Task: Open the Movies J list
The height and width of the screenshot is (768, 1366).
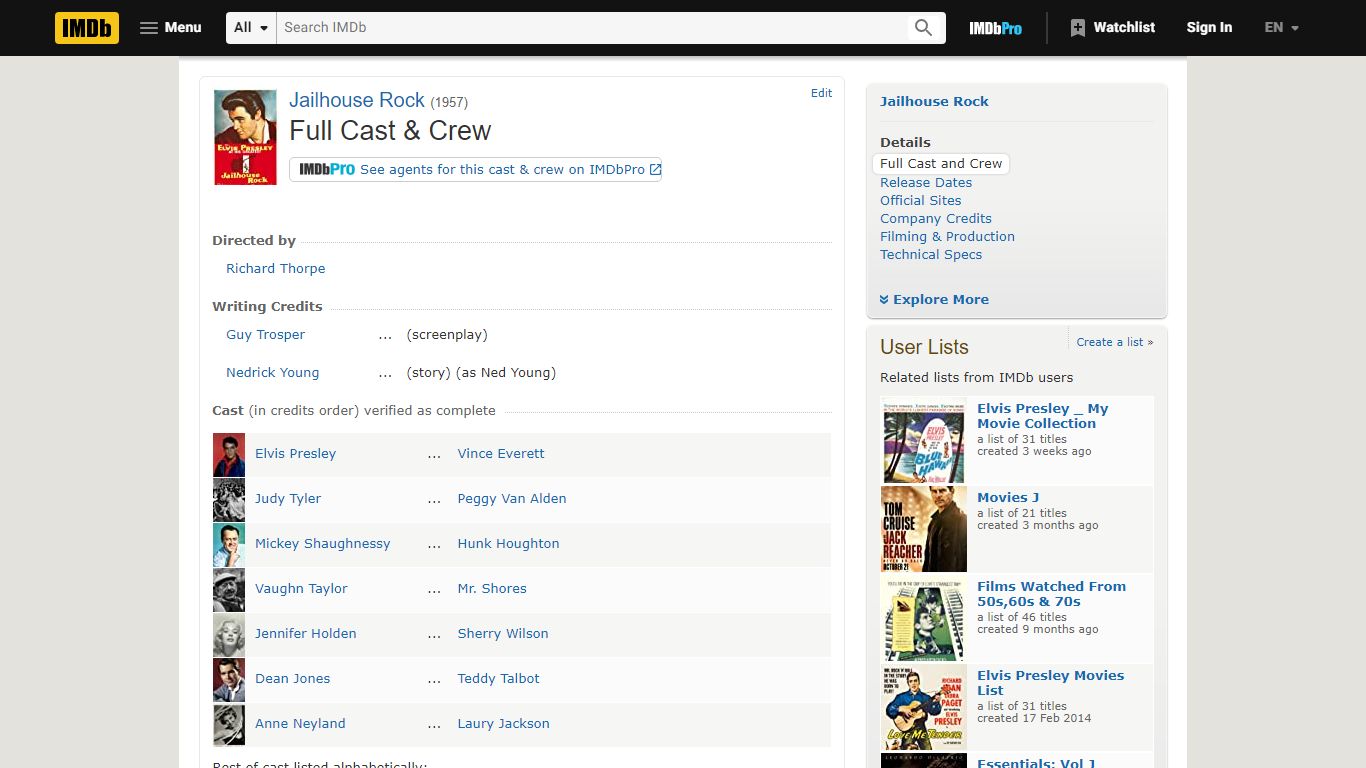Action: 1008,498
